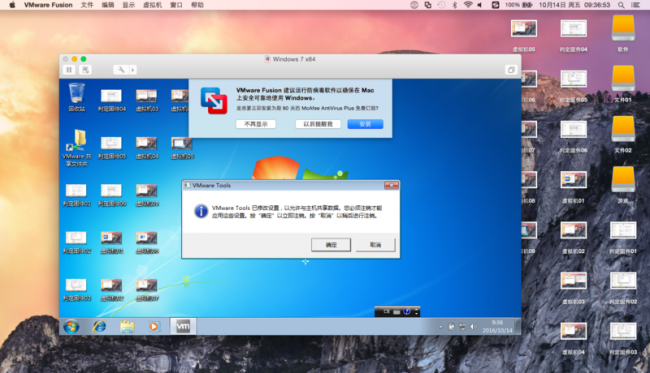The height and width of the screenshot is (373, 650).
Task: Open the Apple menu
Action: pos(12,5)
